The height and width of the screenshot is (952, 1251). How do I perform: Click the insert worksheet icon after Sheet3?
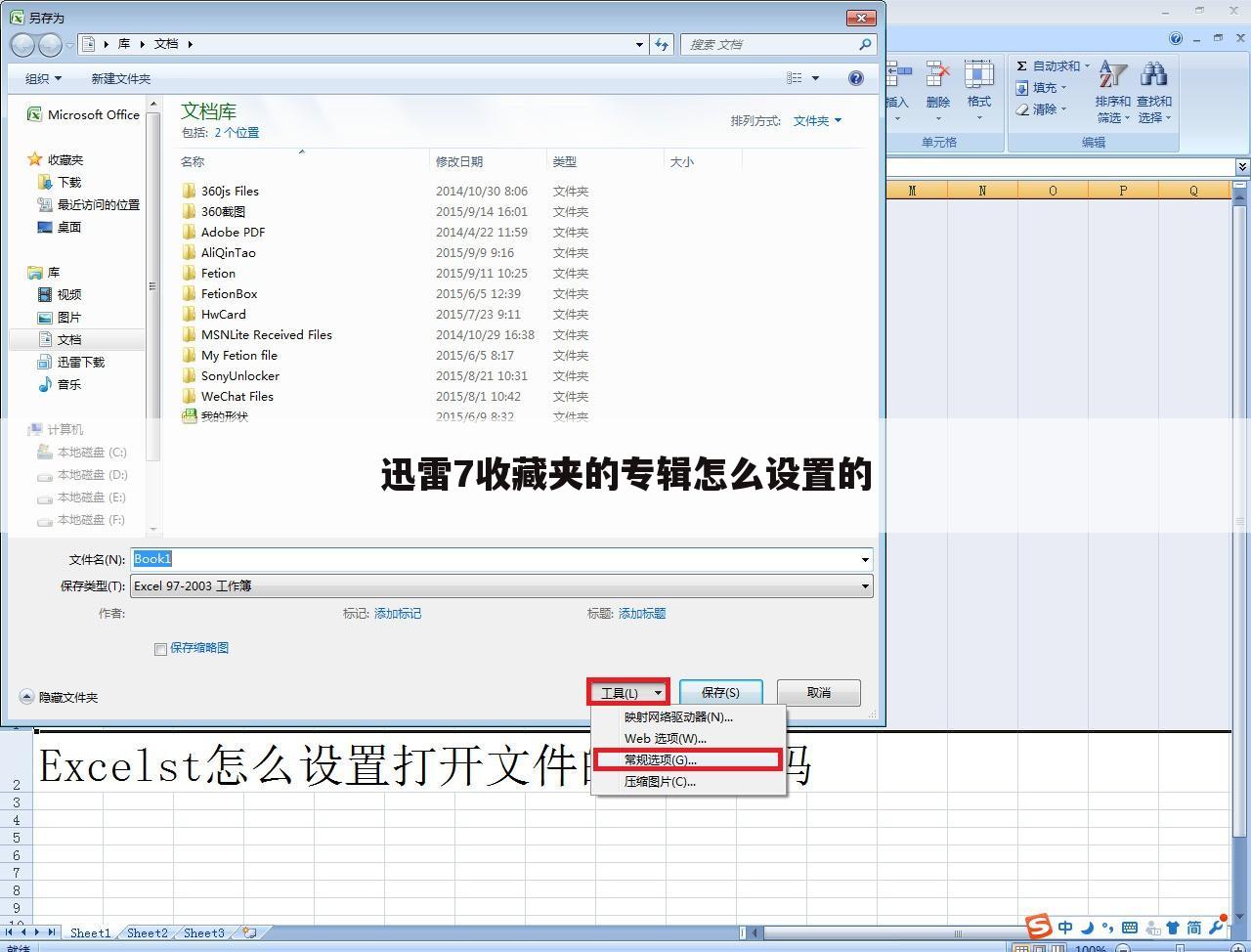click(x=250, y=932)
